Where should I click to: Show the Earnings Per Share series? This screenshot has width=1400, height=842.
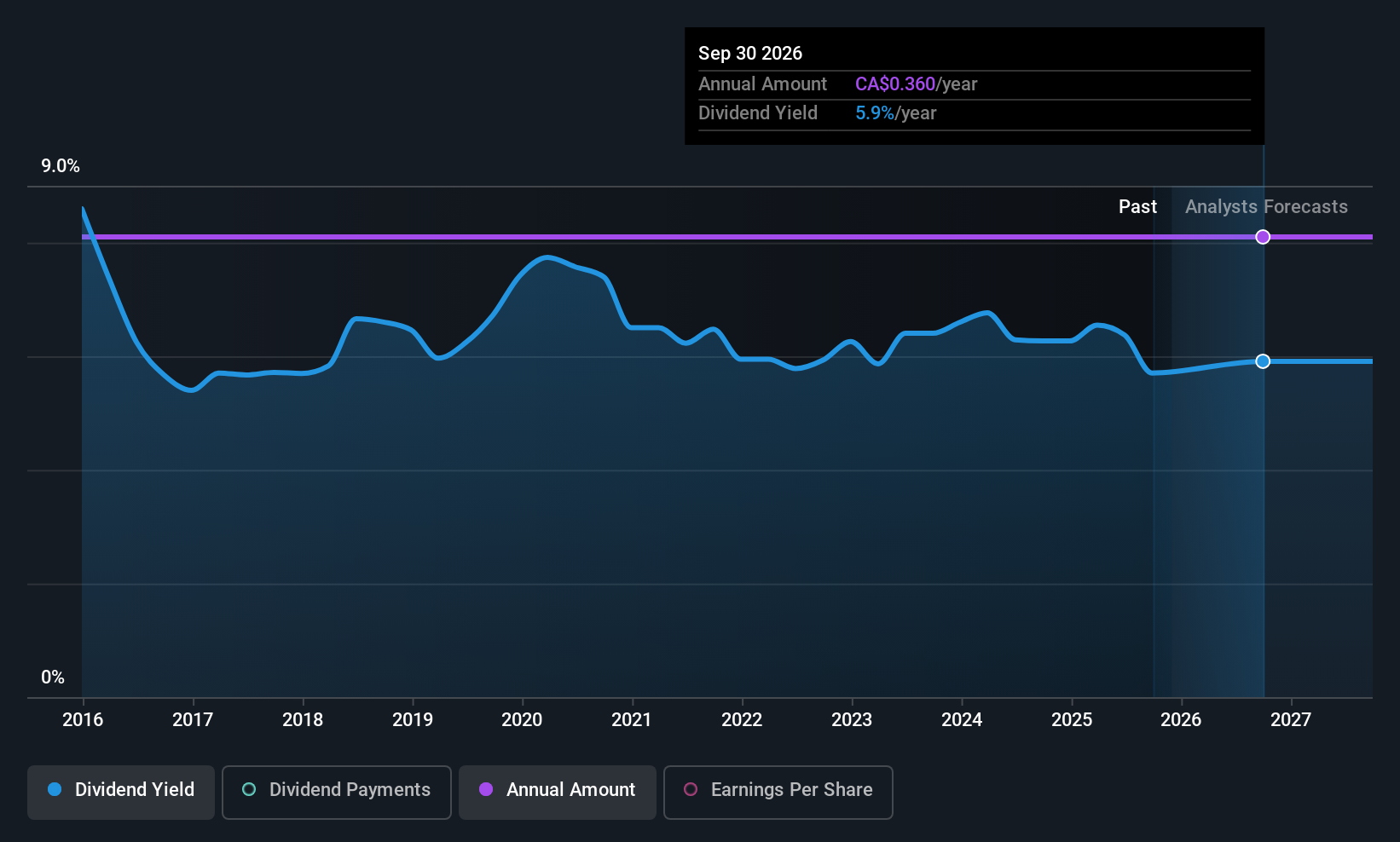click(778, 792)
